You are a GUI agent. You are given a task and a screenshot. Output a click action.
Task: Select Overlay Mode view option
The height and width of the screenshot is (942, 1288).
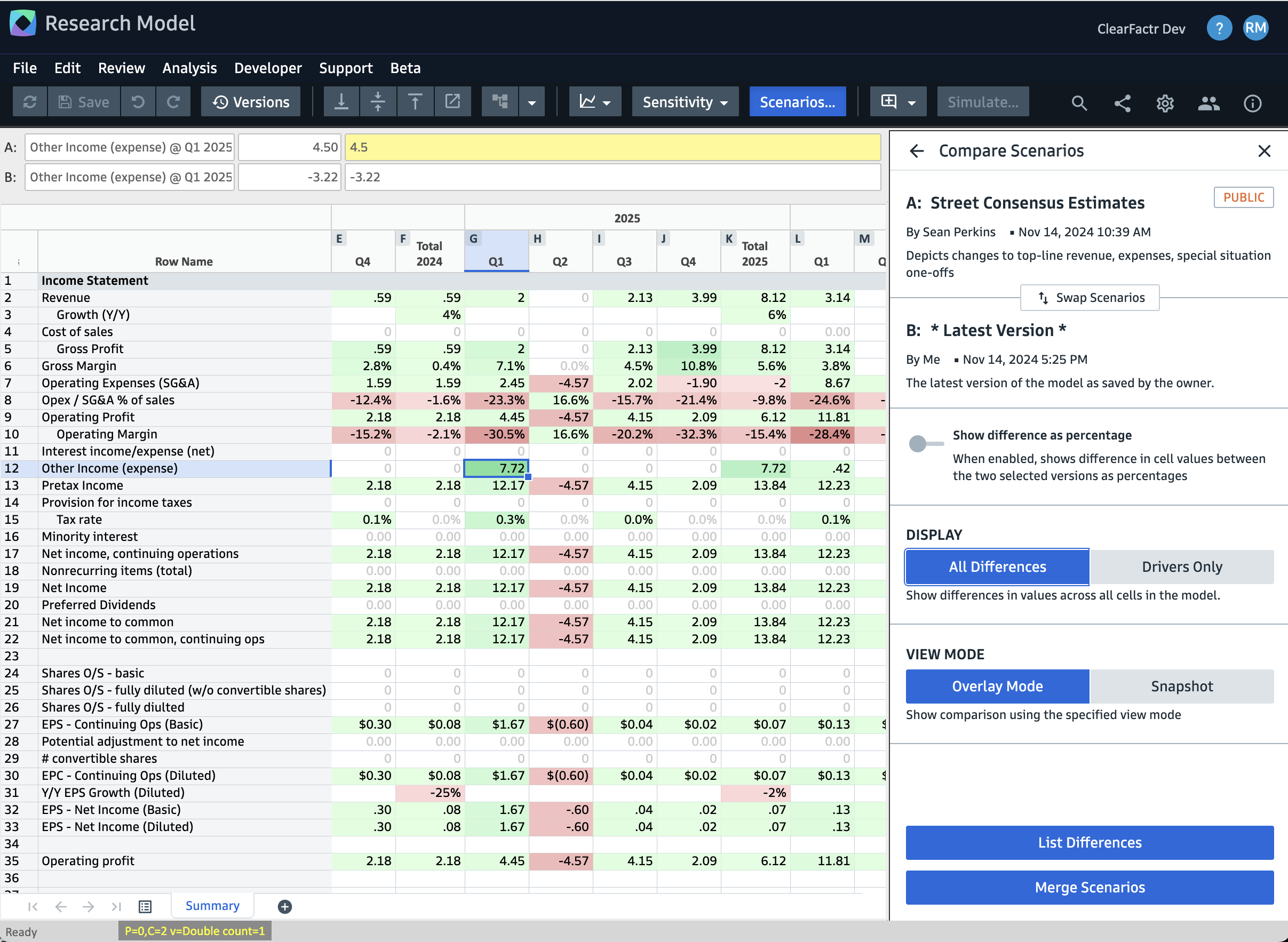997,686
